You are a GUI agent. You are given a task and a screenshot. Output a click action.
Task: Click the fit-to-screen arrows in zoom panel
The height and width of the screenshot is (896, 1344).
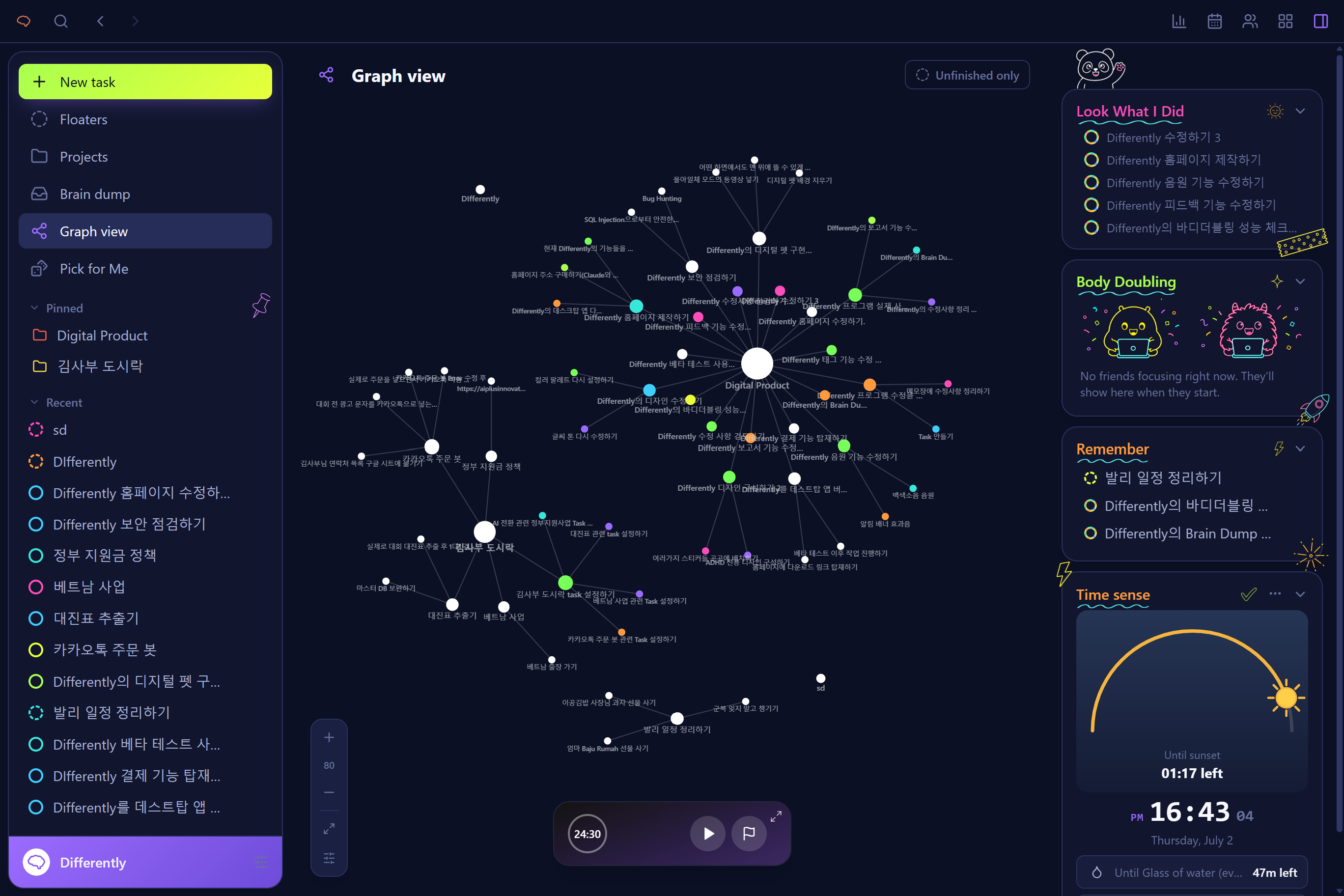[x=329, y=829]
